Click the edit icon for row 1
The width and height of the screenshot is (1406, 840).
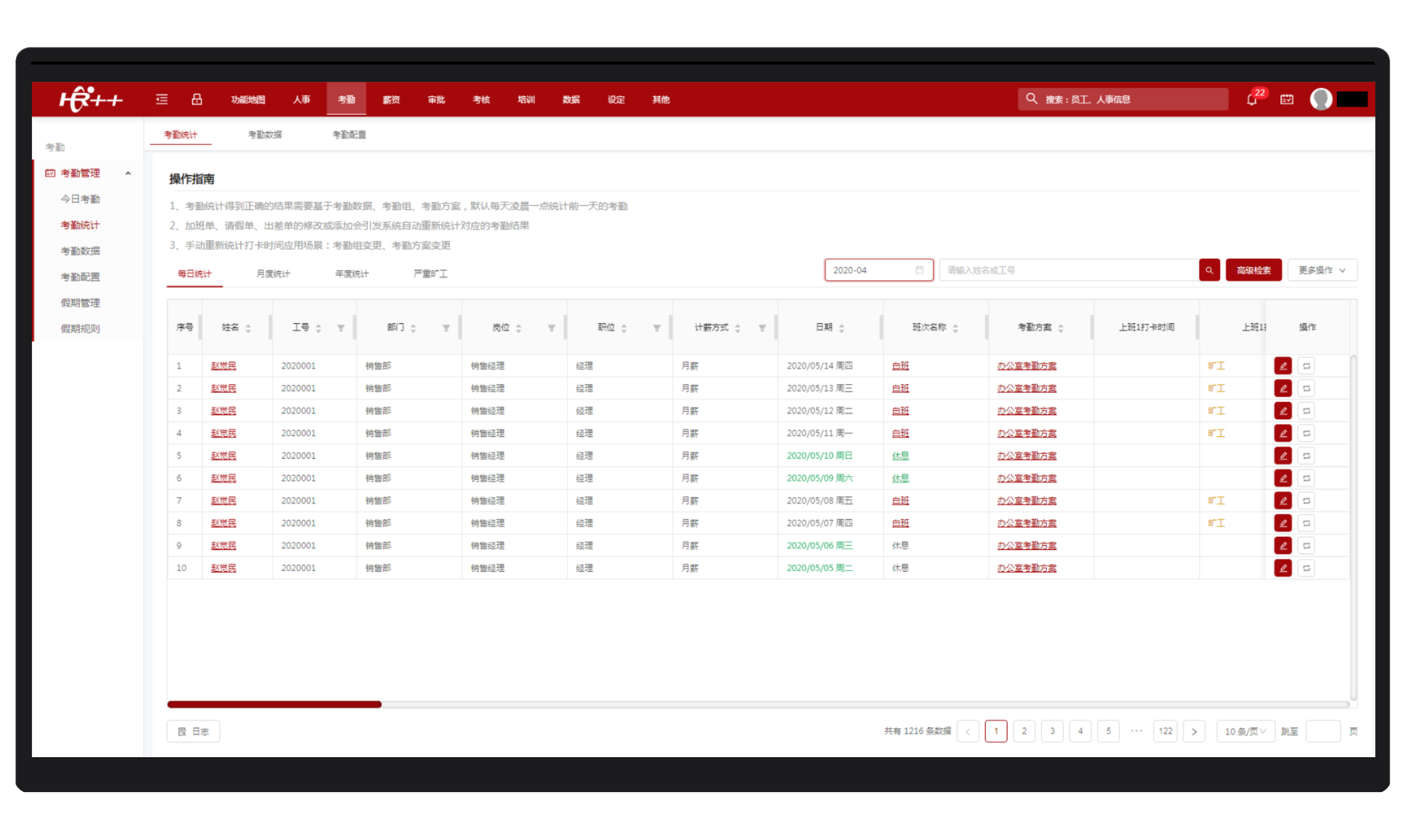click(x=1282, y=366)
